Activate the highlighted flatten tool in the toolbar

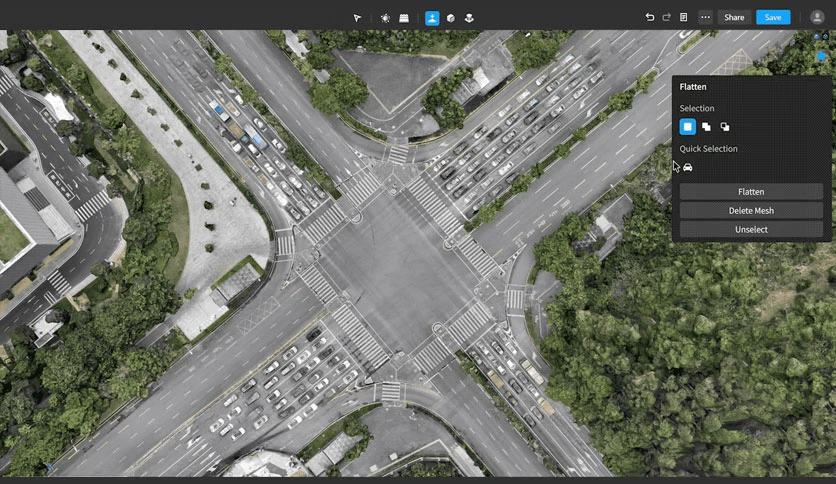432,18
